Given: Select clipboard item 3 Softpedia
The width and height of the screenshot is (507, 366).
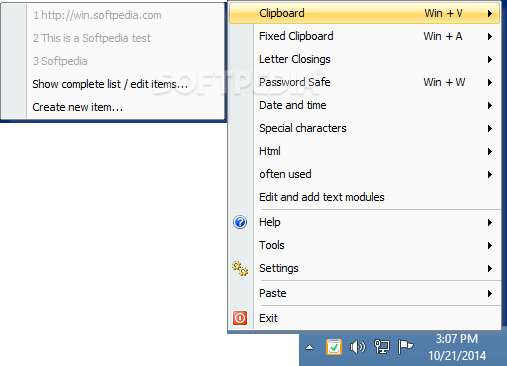Looking at the screenshot, I should (113, 61).
